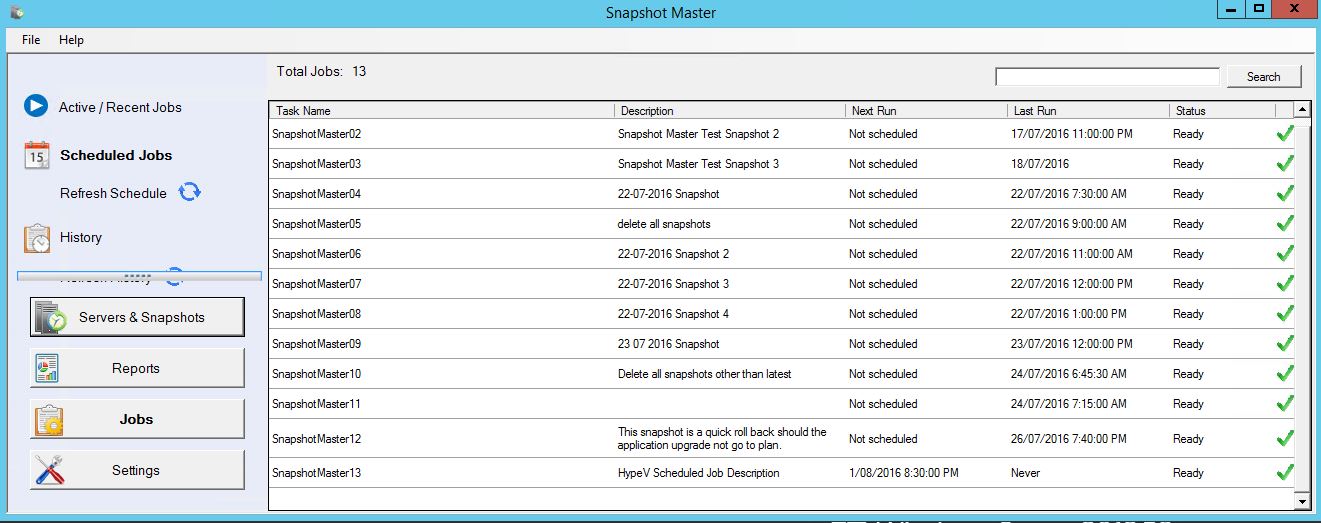1321x523 pixels.
Task: Select the SnapshotMaster12 task row
Action: point(781,438)
